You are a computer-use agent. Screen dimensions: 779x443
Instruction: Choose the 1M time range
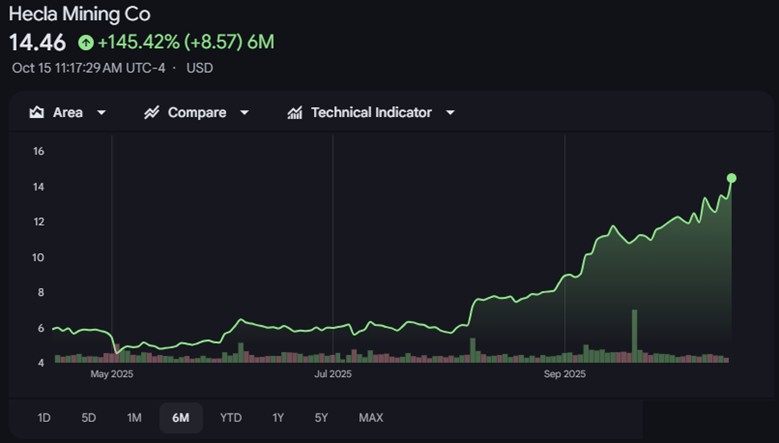[x=134, y=417]
